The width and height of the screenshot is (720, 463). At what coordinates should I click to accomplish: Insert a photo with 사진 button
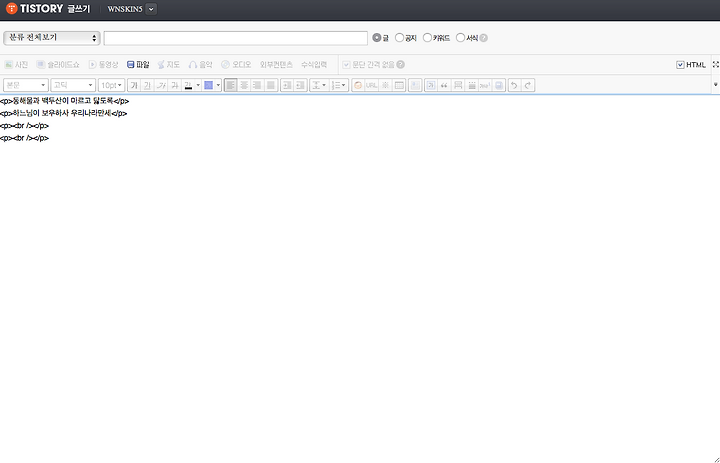click(16, 65)
